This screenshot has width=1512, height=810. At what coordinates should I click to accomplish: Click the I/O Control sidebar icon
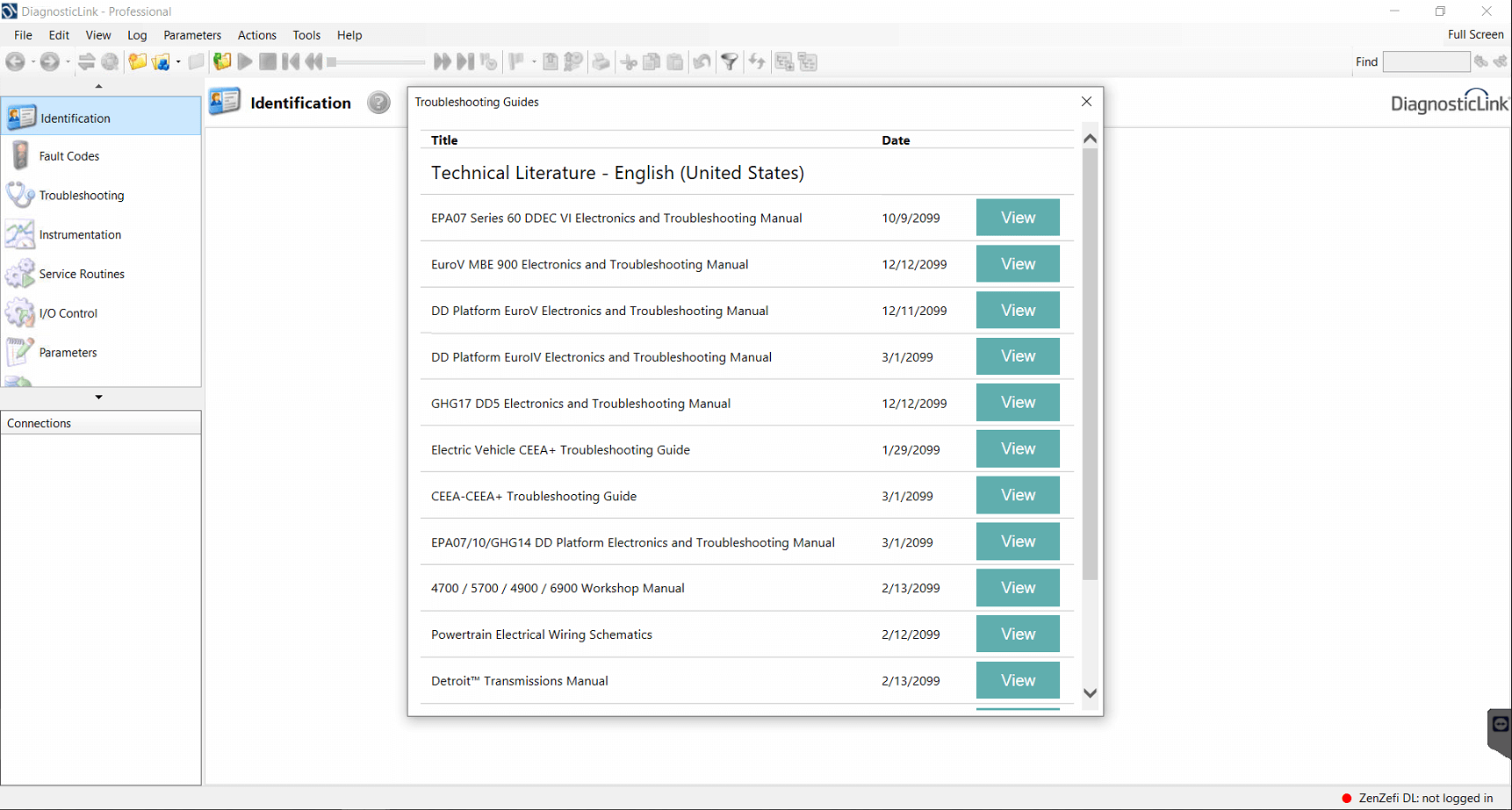click(x=20, y=313)
